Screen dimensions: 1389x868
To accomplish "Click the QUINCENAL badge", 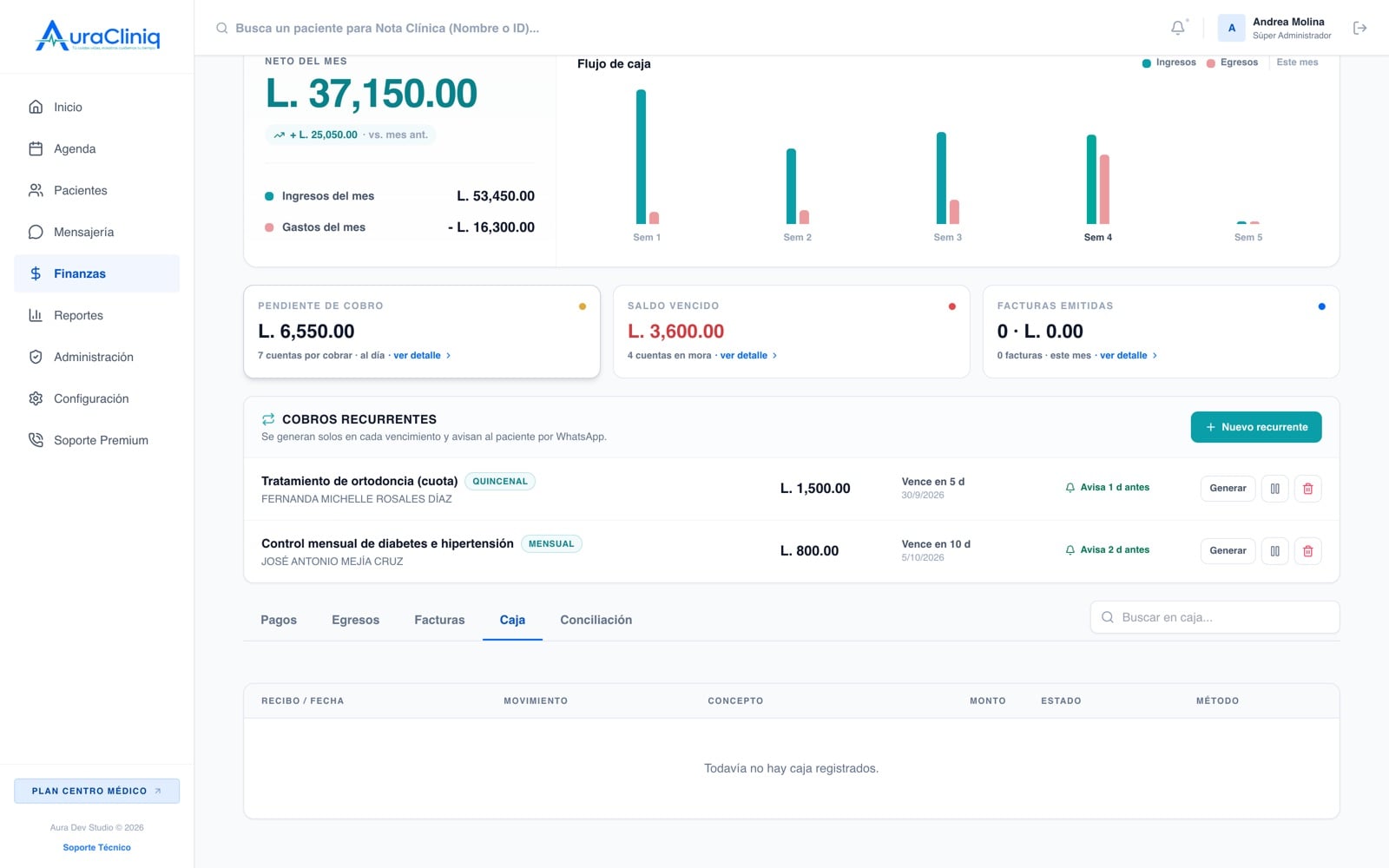I will point(500,481).
